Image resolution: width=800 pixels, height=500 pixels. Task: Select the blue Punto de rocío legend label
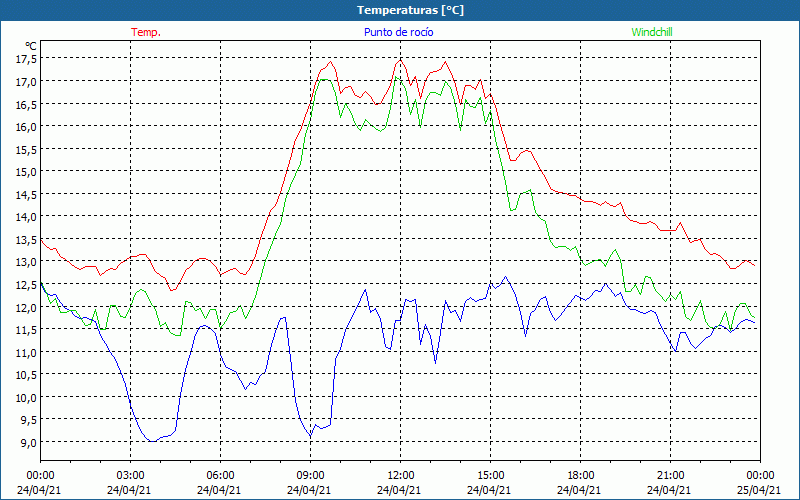coord(398,32)
